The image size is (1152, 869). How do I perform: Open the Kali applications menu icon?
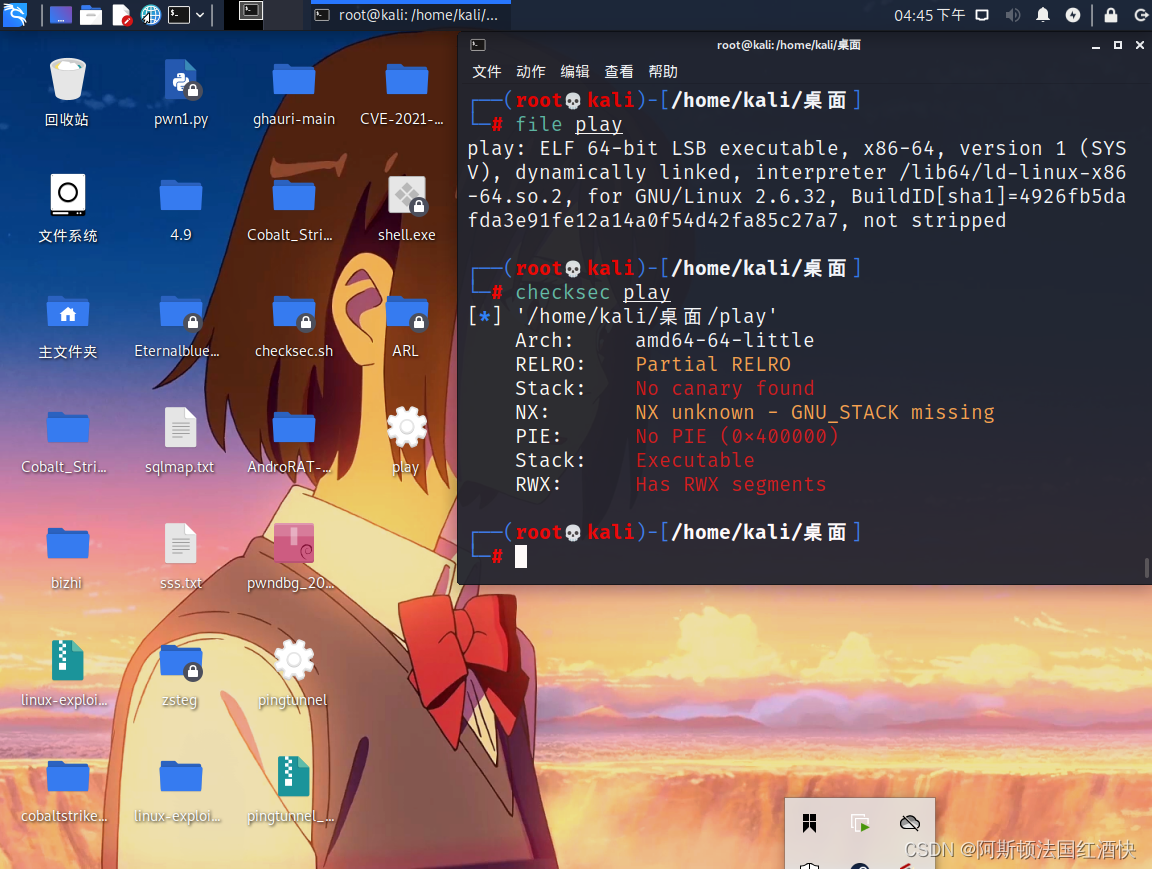[15, 14]
